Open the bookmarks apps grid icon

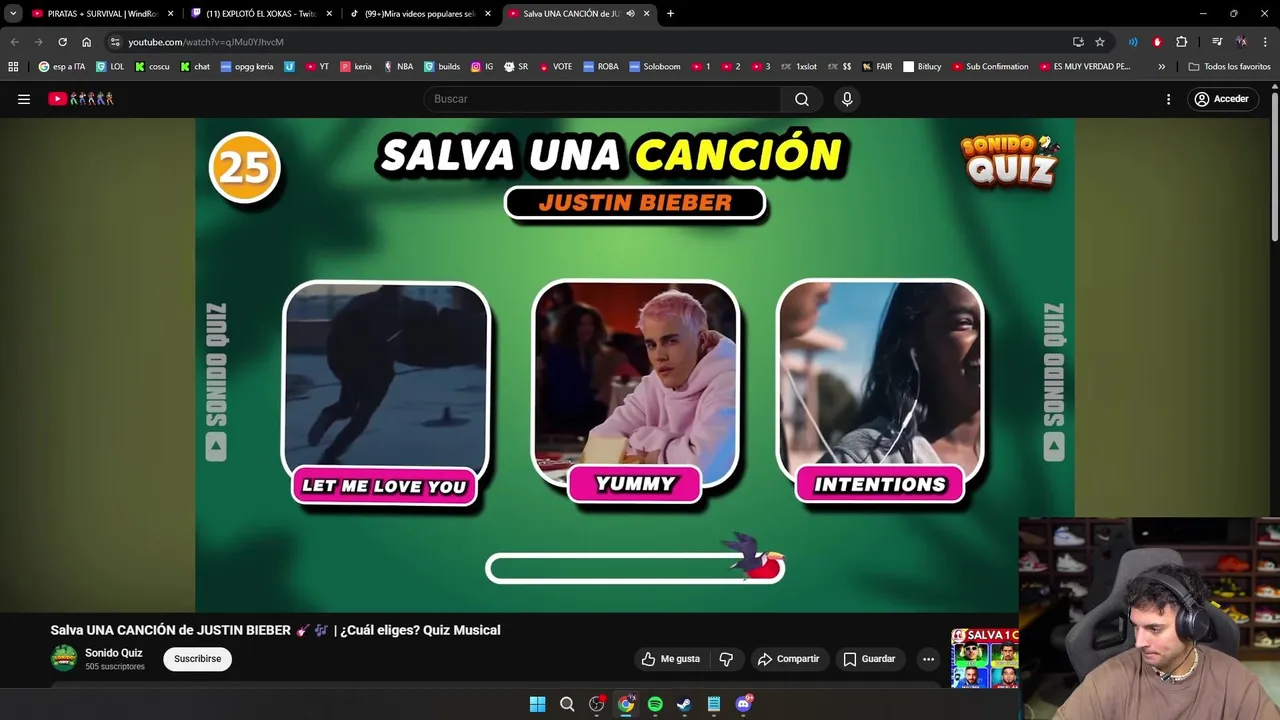point(13,67)
